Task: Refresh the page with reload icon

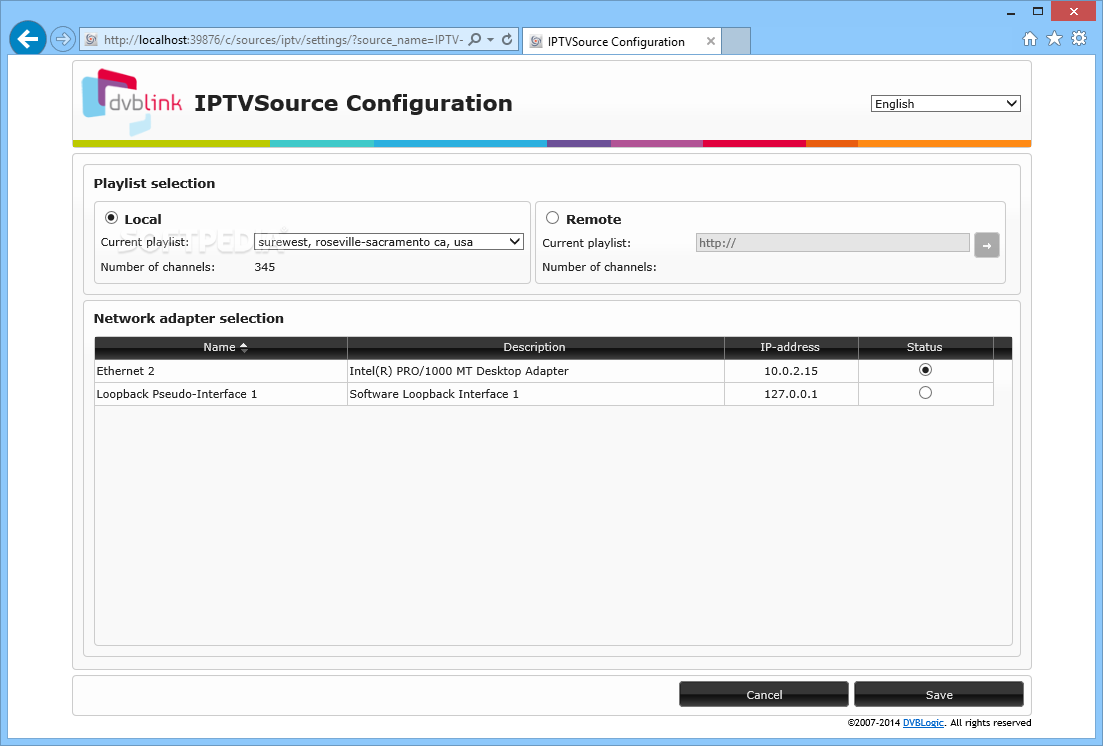Action: [507, 39]
